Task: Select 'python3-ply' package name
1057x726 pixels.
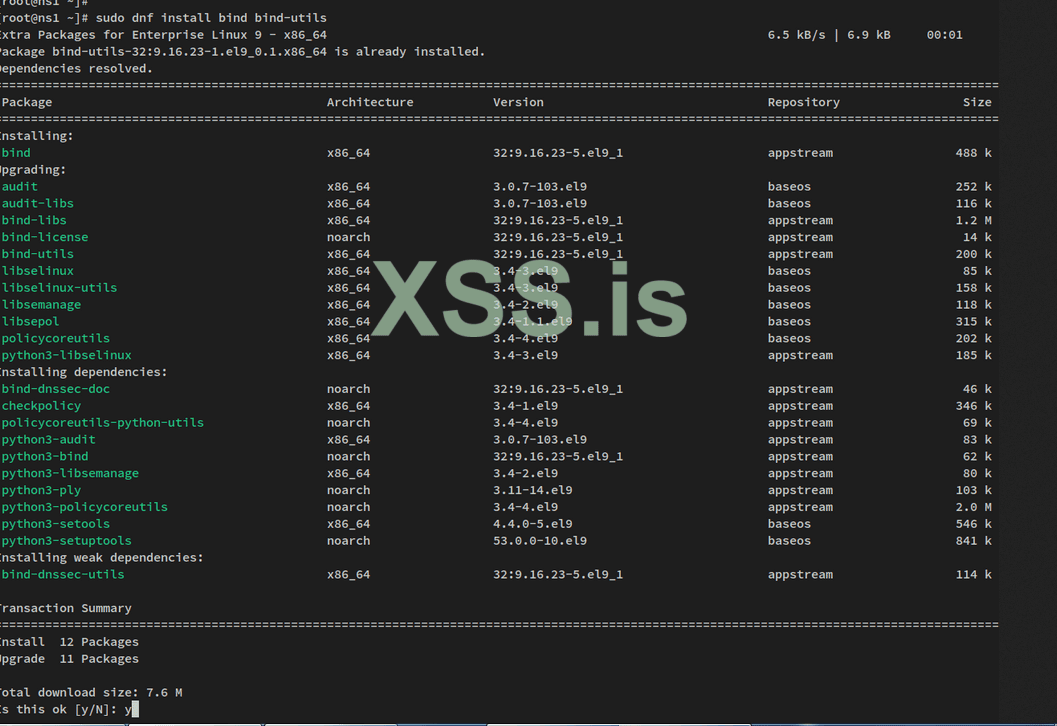Action: [41, 490]
